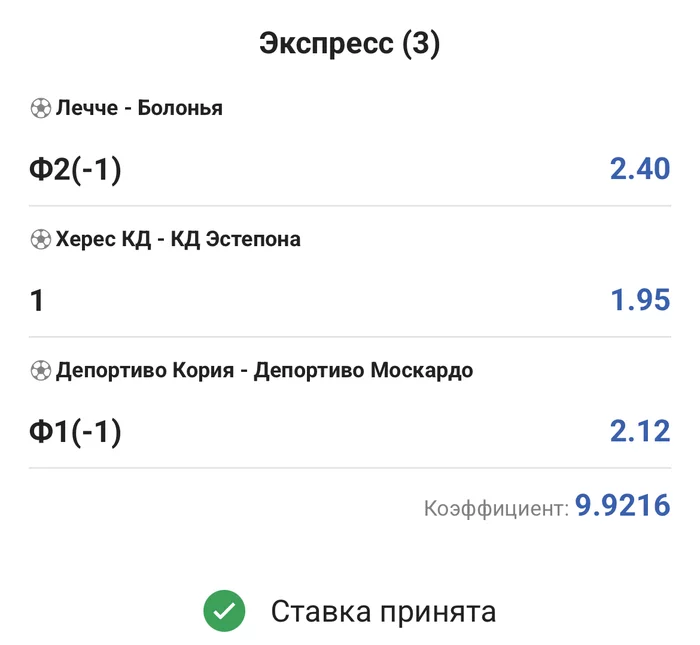The image size is (700, 645).
Task: Click the divider line below Ф1(-1) row
Action: click(349, 468)
